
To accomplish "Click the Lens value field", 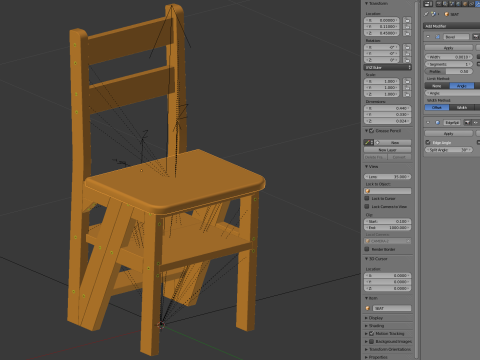I will coord(388,177).
